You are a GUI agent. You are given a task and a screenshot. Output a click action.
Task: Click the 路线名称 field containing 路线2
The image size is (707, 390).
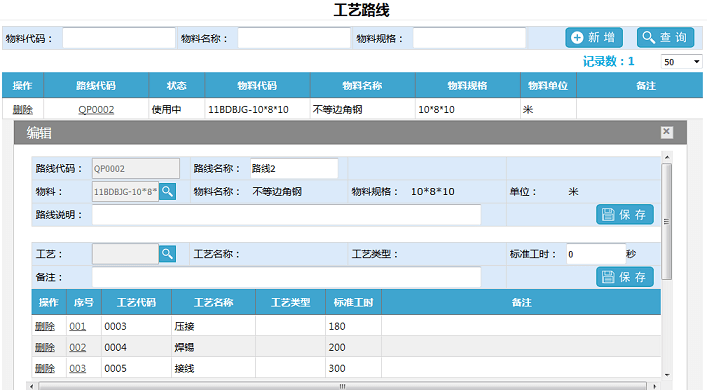294,169
